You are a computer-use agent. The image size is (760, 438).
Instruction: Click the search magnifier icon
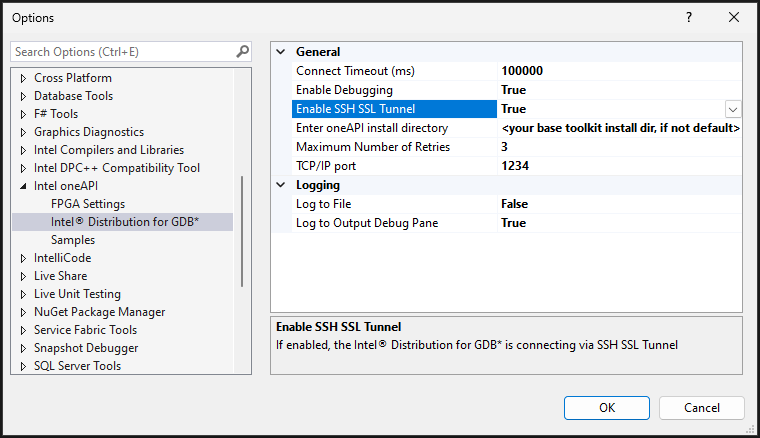coord(242,51)
